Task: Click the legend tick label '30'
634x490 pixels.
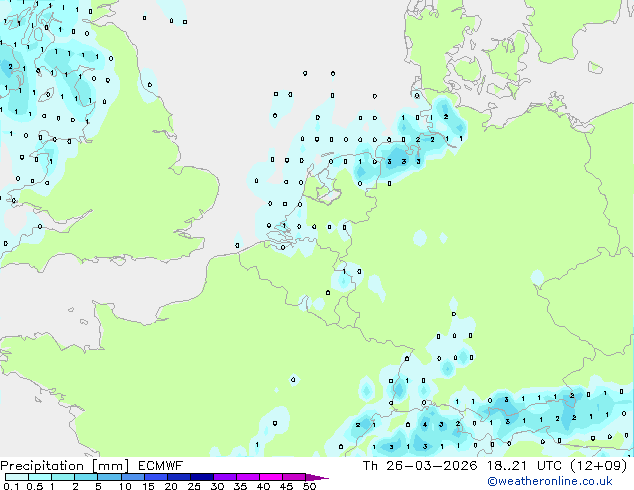Action: click(217, 486)
